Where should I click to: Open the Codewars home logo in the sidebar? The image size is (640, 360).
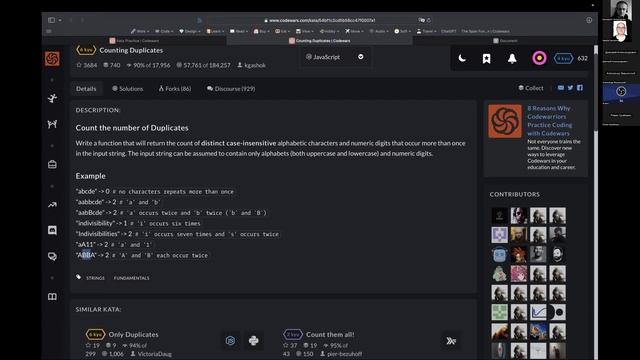tap(52, 59)
